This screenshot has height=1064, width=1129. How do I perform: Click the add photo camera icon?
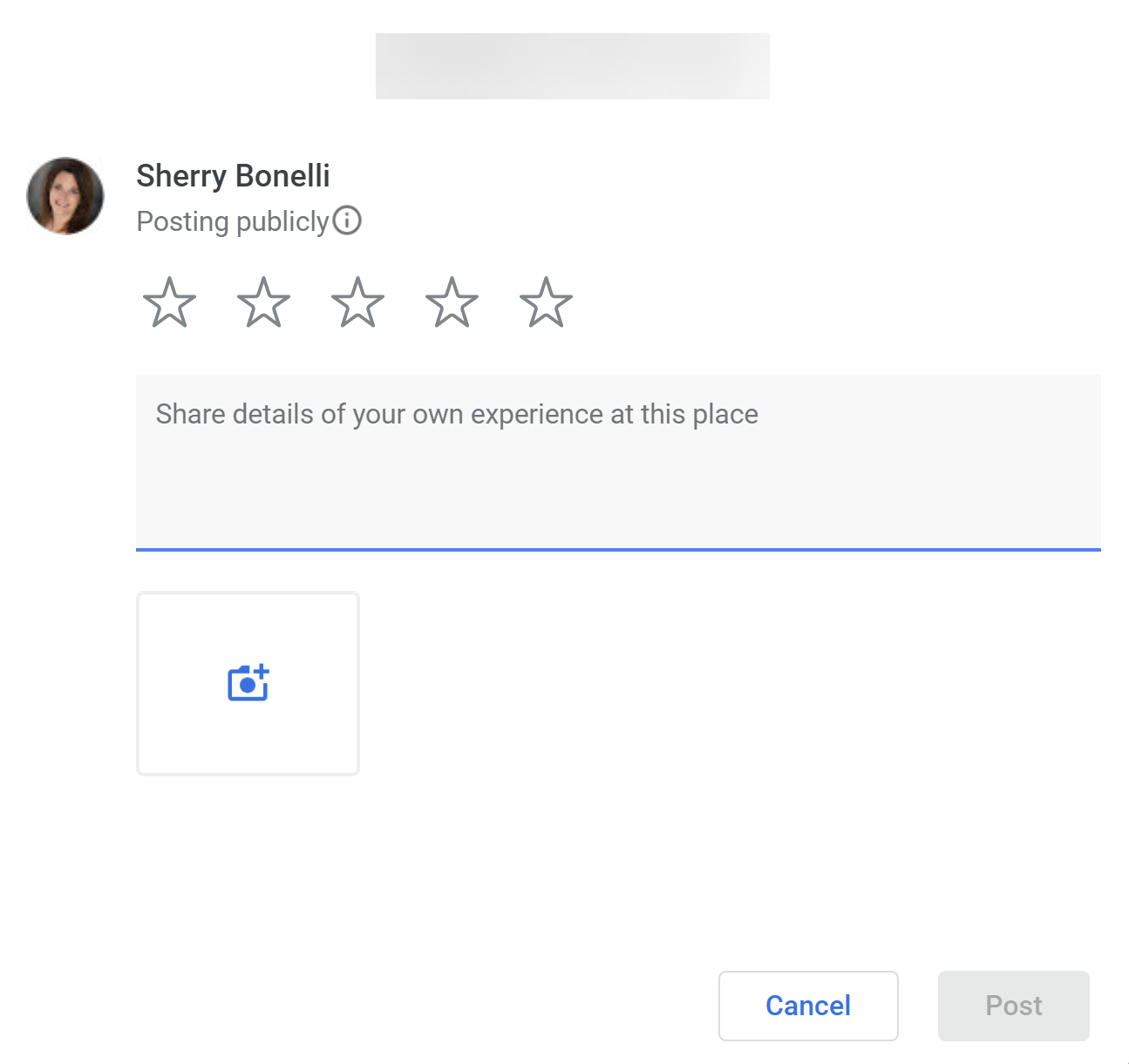click(248, 682)
